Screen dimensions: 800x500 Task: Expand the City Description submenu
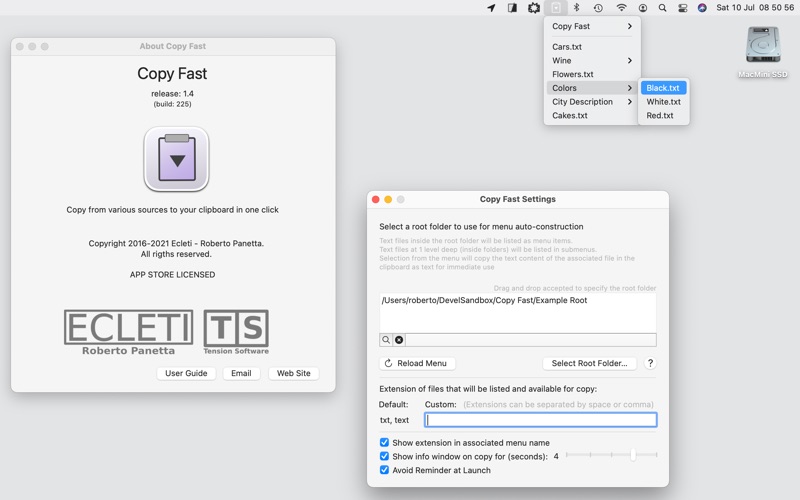click(592, 102)
